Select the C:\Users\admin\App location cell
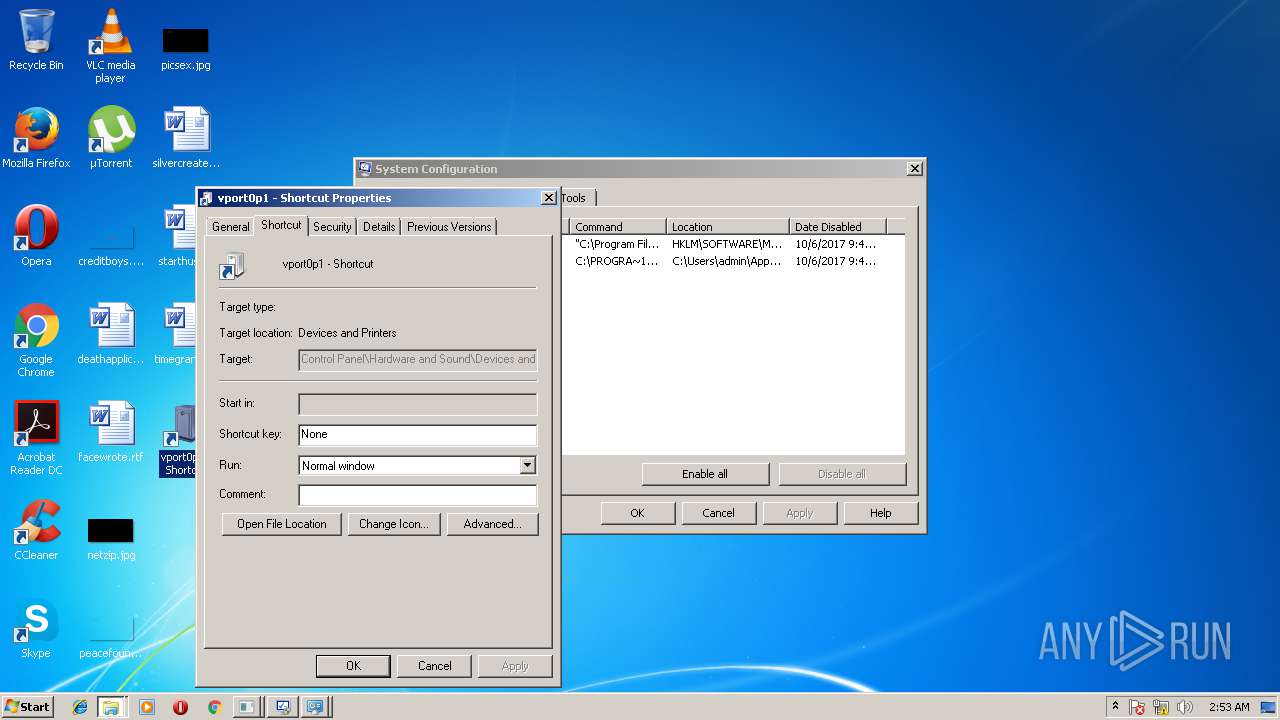1280x720 pixels. (x=727, y=262)
